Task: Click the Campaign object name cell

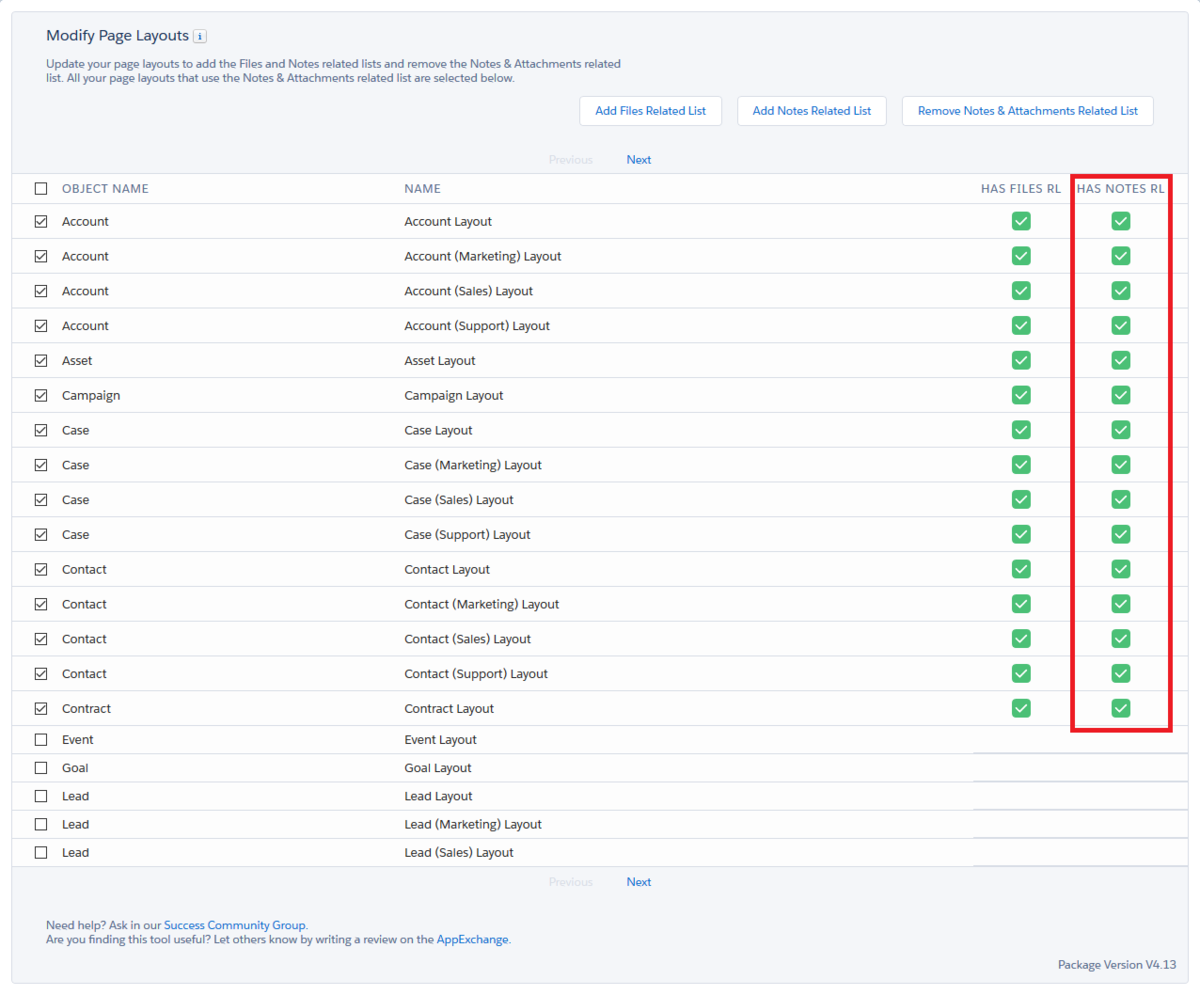Action: click(91, 395)
